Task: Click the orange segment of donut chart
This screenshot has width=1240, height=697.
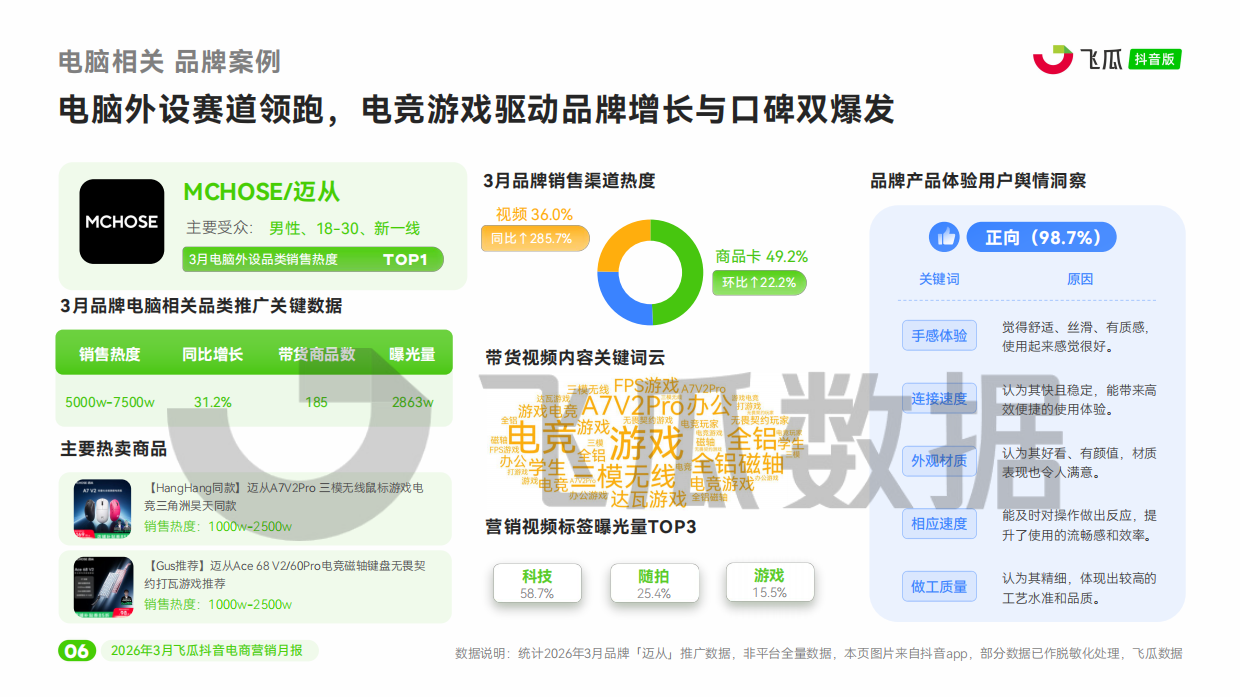Action: tap(621, 242)
